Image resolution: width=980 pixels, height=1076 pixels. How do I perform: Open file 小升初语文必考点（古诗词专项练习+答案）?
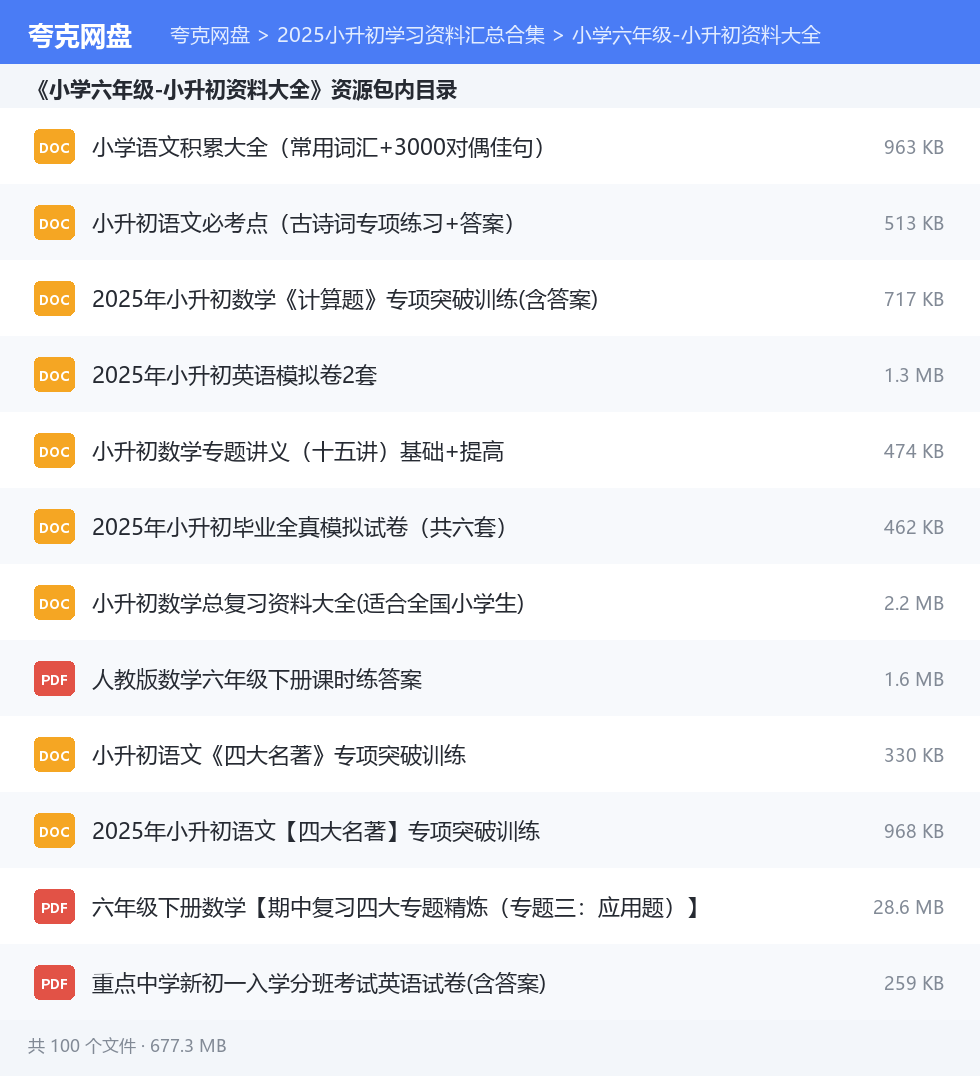click(x=303, y=223)
